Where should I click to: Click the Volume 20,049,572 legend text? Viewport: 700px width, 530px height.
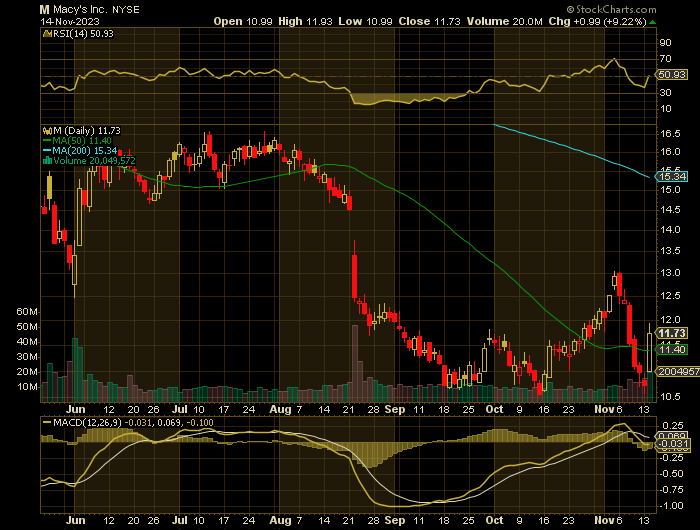(x=94, y=161)
